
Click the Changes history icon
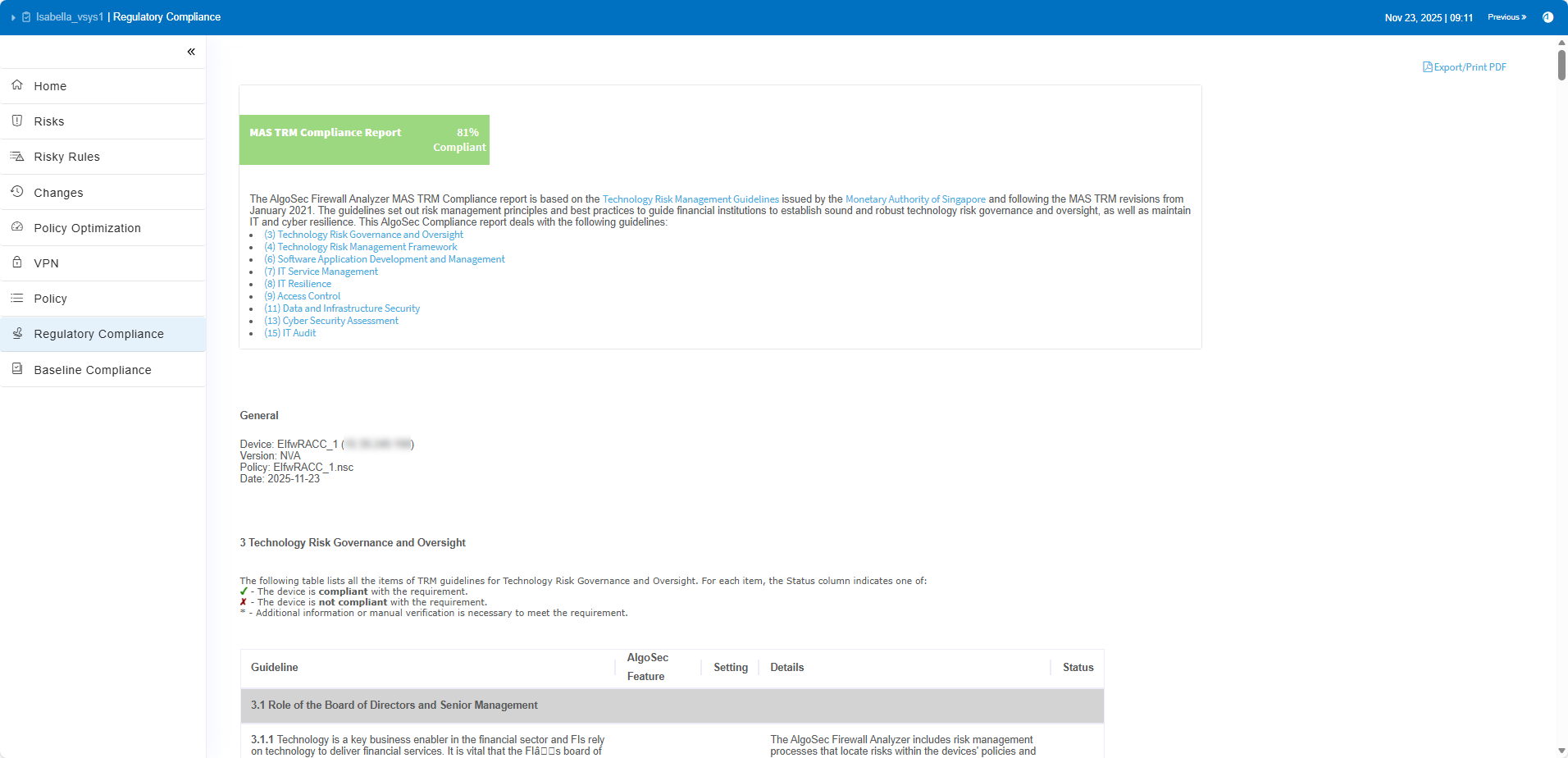[17, 192]
